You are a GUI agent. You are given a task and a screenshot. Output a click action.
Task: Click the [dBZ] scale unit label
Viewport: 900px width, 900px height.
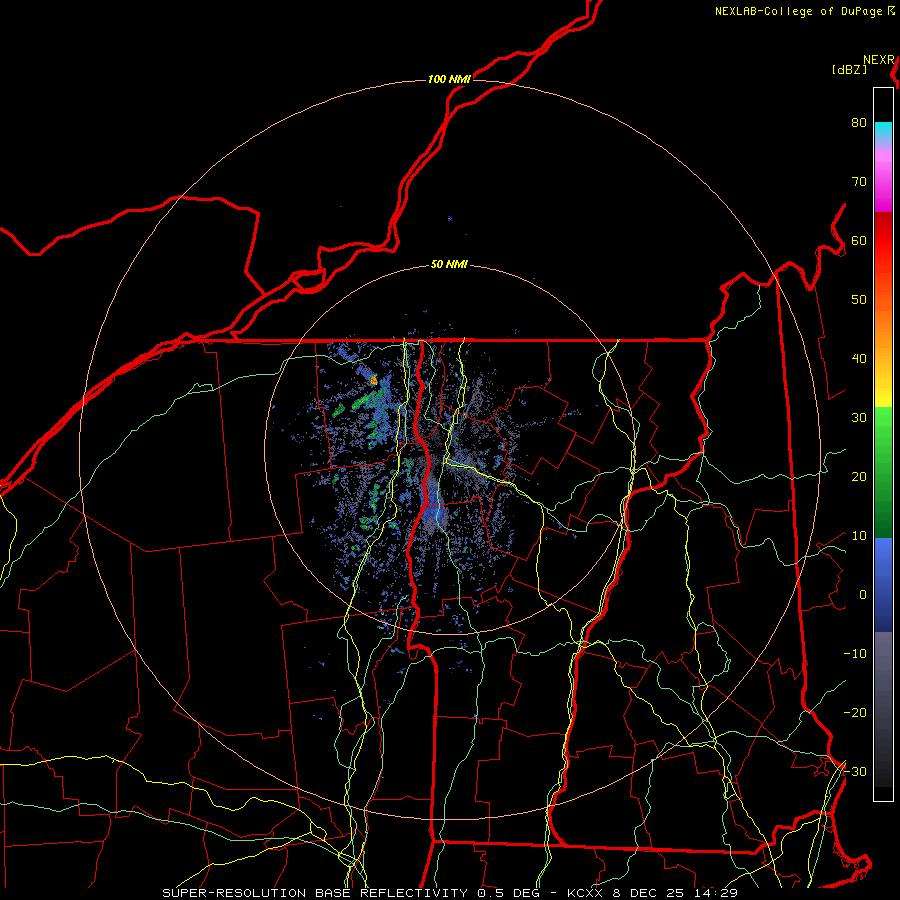[x=849, y=70]
